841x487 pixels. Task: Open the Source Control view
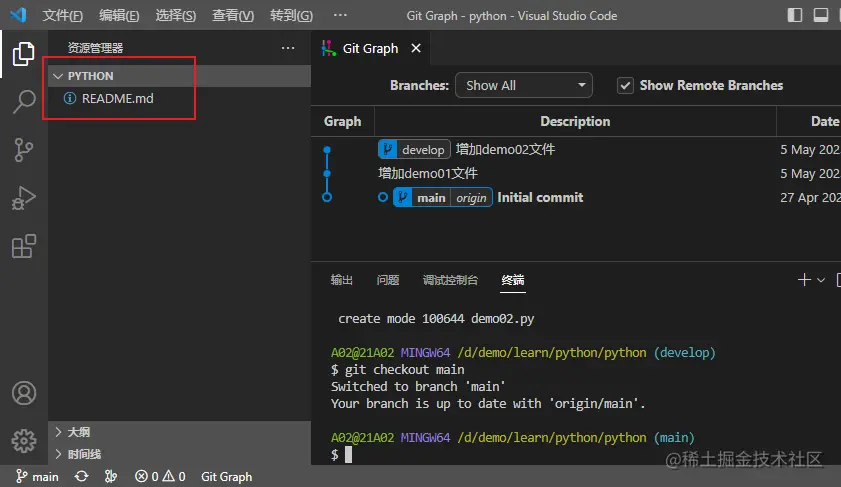point(24,150)
